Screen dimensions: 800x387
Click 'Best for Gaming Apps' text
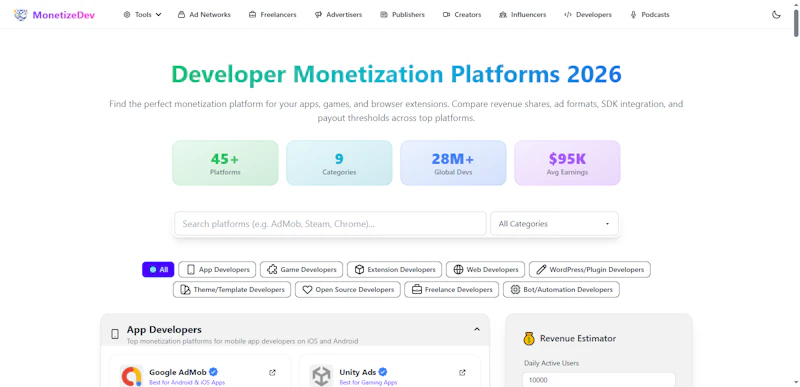(368, 382)
